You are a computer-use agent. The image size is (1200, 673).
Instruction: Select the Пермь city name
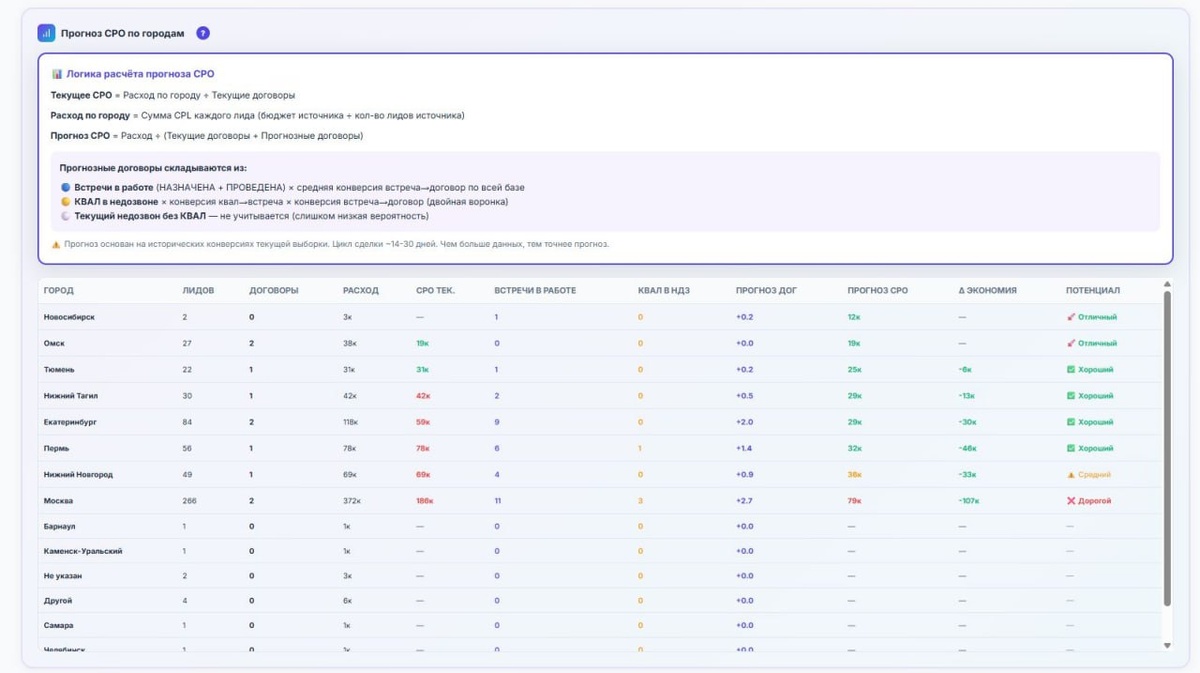click(x=57, y=448)
